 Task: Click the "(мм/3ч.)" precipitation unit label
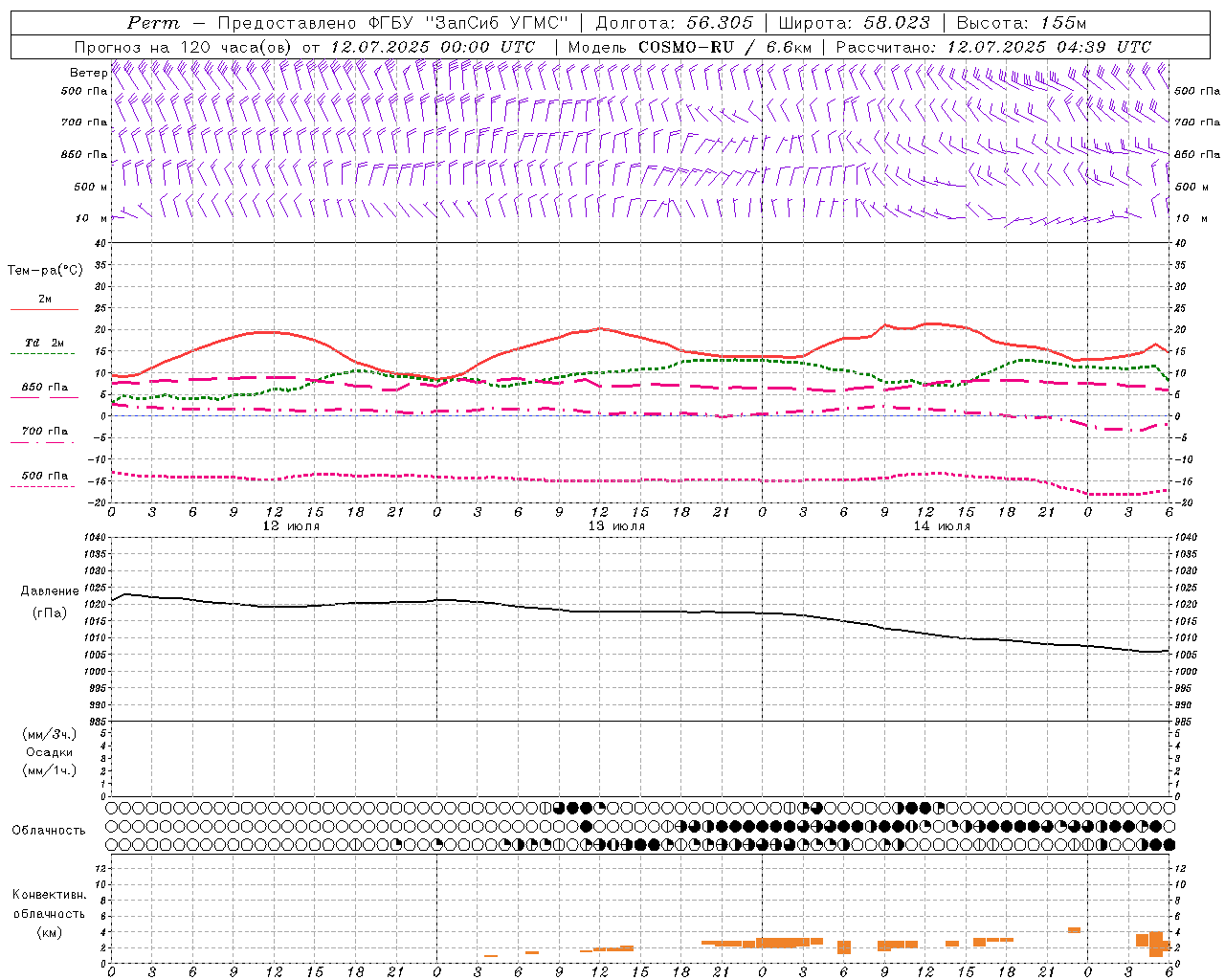[49, 734]
